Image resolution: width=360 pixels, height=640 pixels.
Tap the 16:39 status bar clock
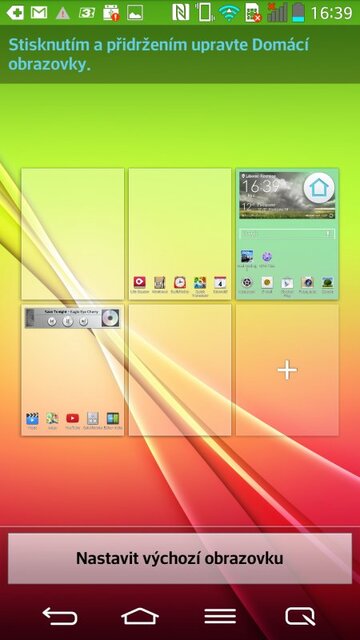click(331, 13)
